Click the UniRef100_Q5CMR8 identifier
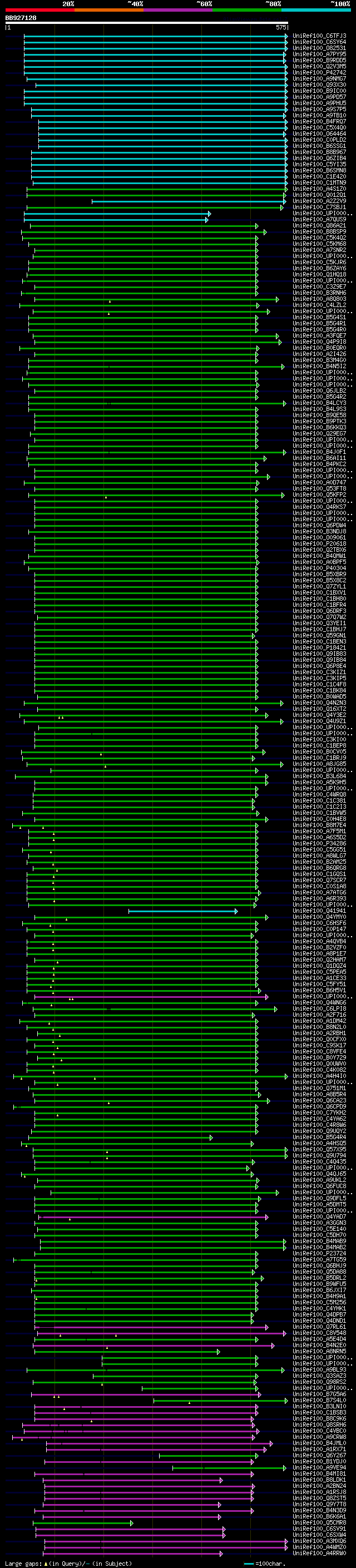 pos(319,1522)
